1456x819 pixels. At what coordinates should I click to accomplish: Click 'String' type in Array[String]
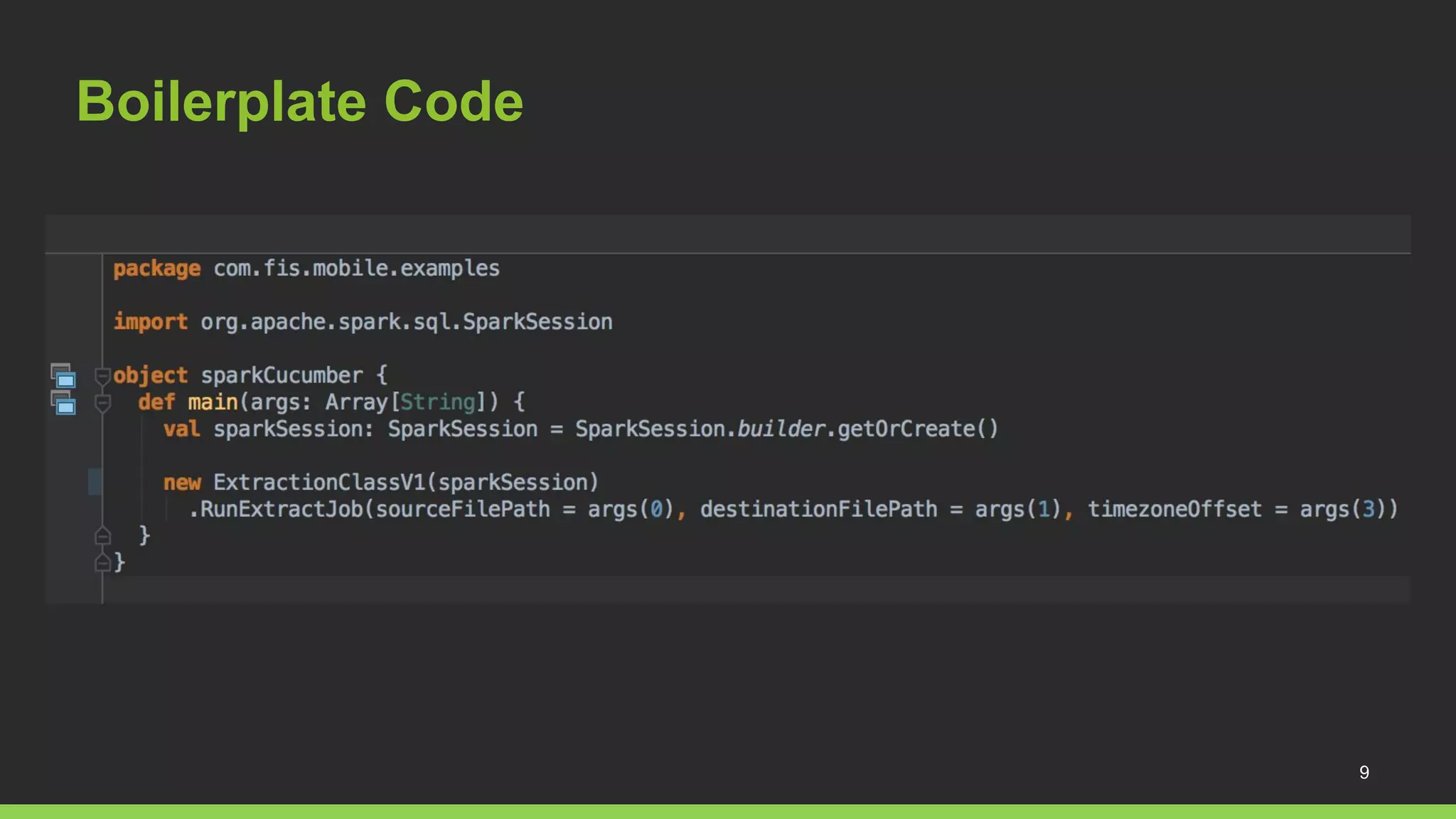(438, 402)
